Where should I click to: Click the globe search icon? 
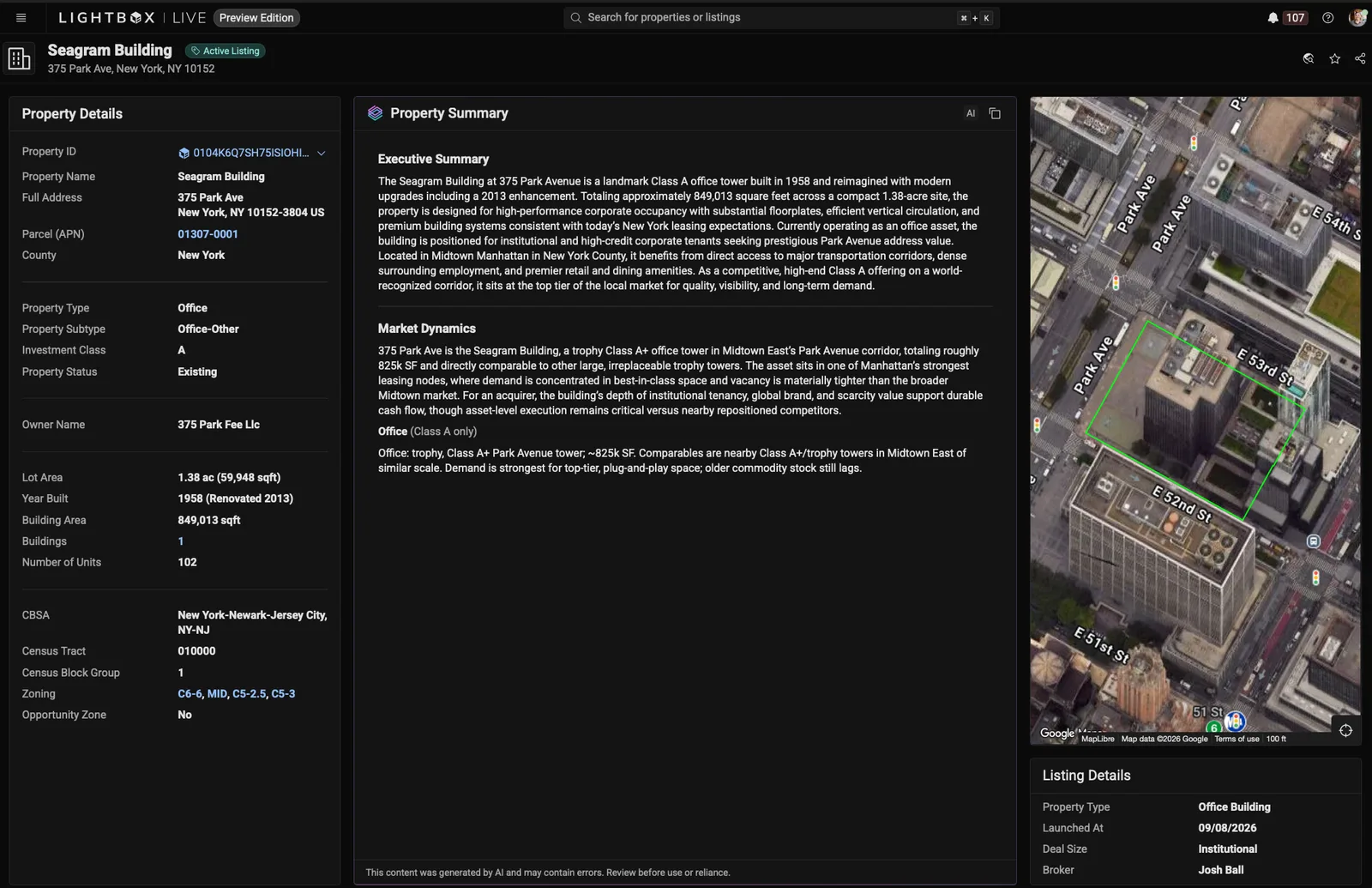click(1309, 58)
